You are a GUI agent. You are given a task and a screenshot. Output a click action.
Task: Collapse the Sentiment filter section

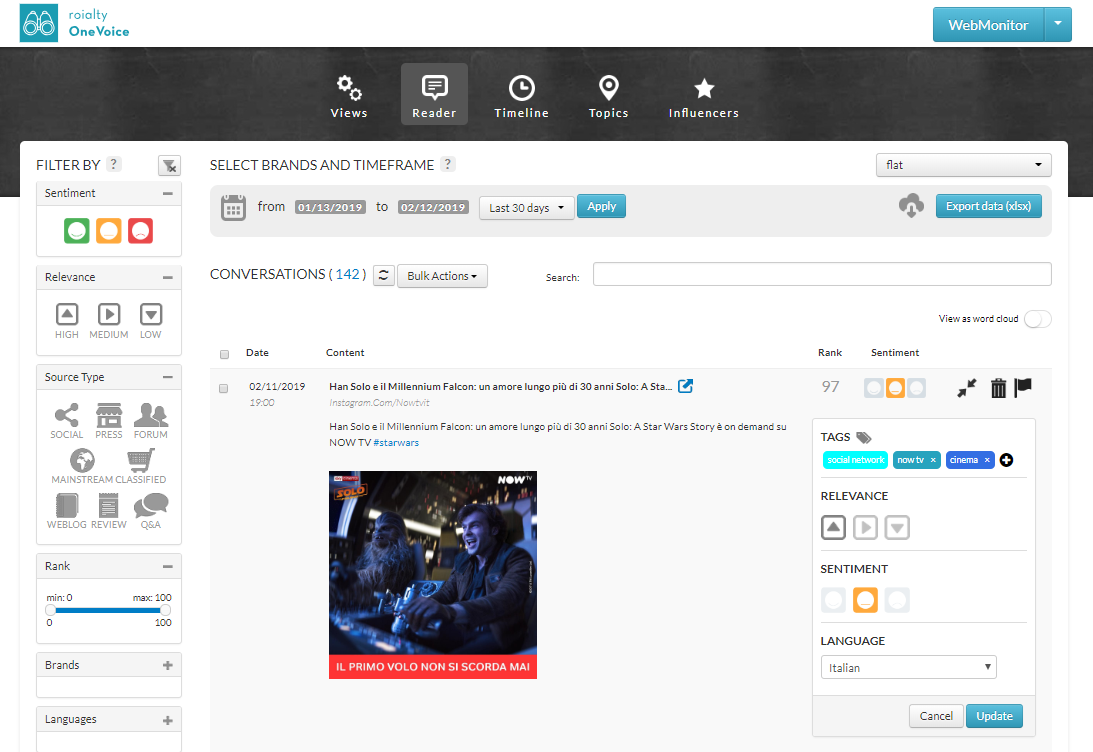(x=167, y=193)
